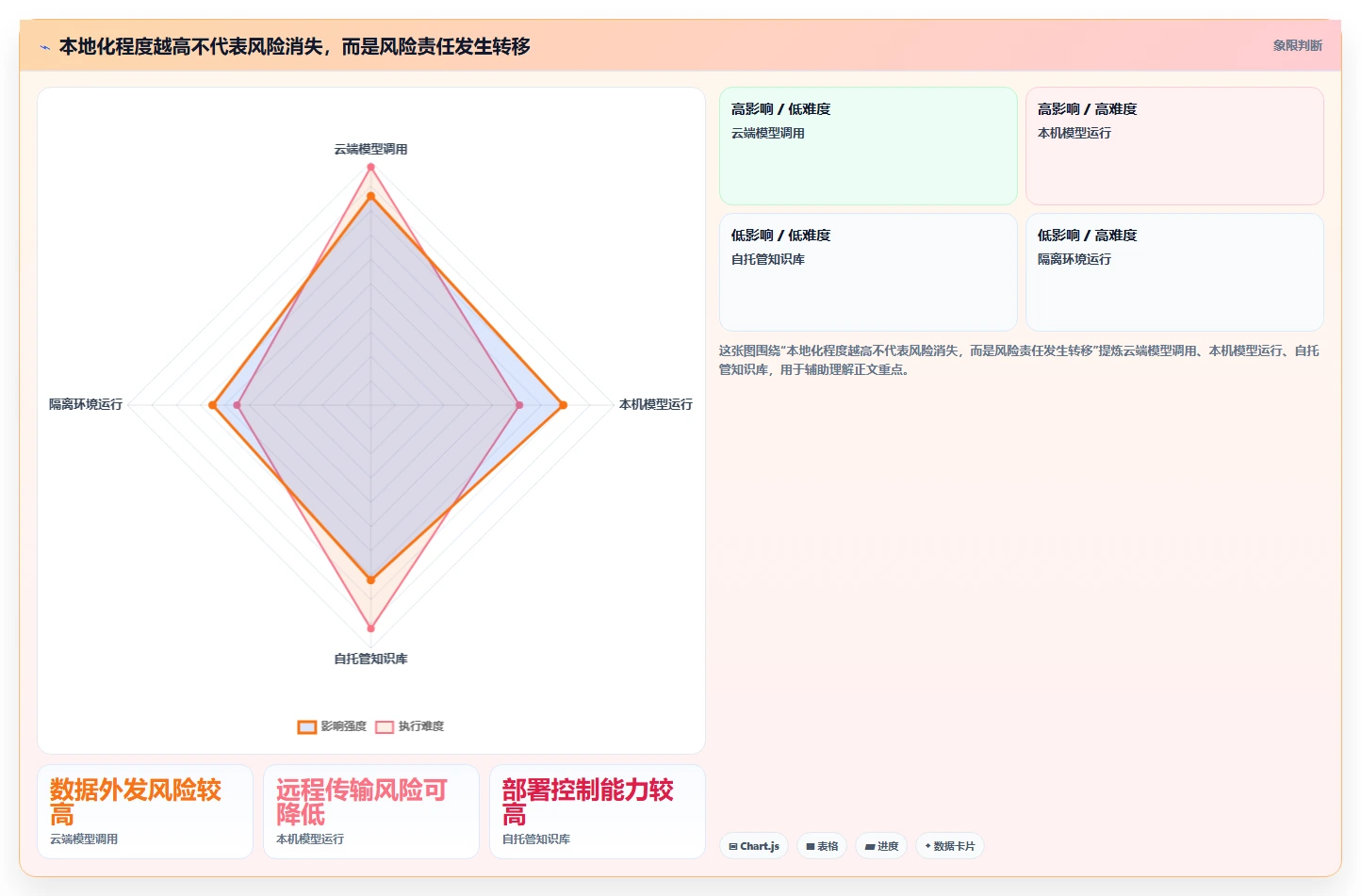
Task: Select the 表格 tag chip
Action: pyautogui.click(x=822, y=846)
